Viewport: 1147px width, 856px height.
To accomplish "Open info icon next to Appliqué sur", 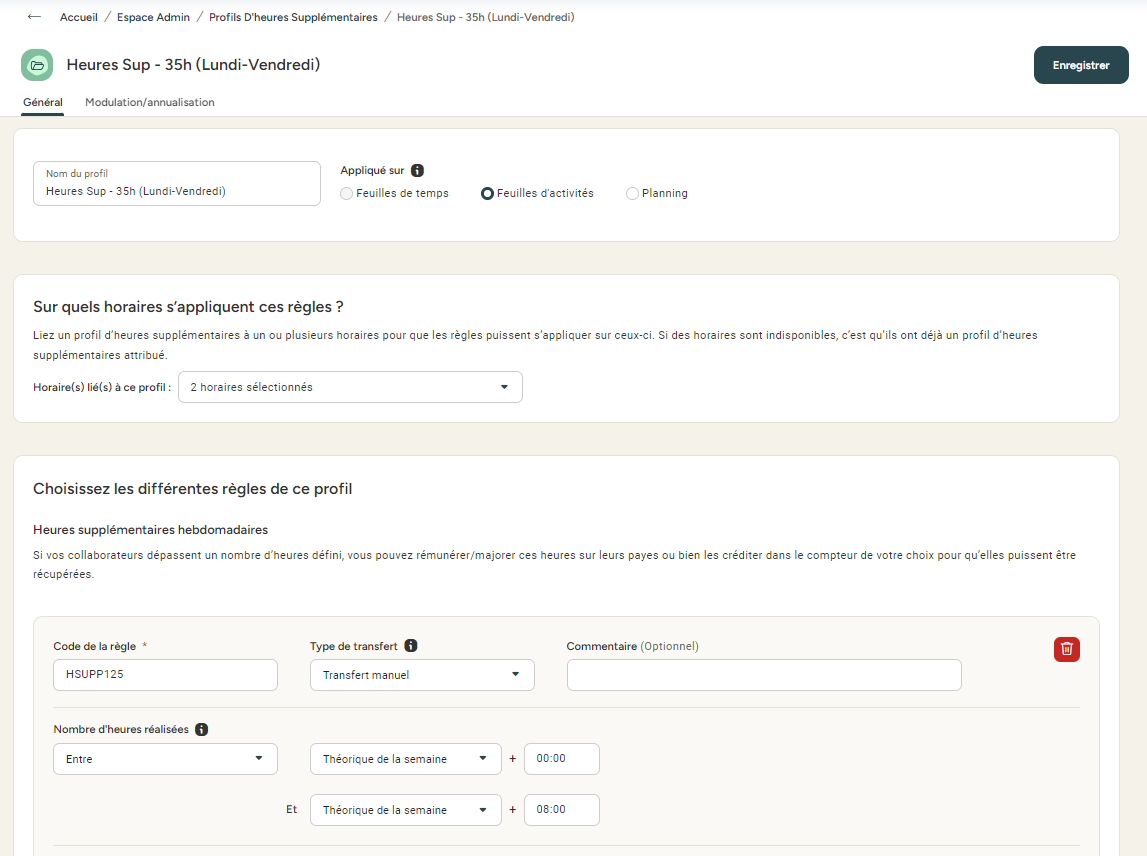I will point(418,170).
